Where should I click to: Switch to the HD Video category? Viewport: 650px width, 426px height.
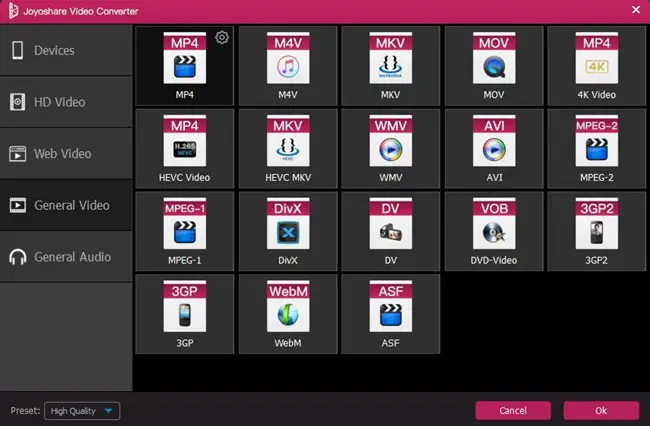pyautogui.click(x=66, y=102)
